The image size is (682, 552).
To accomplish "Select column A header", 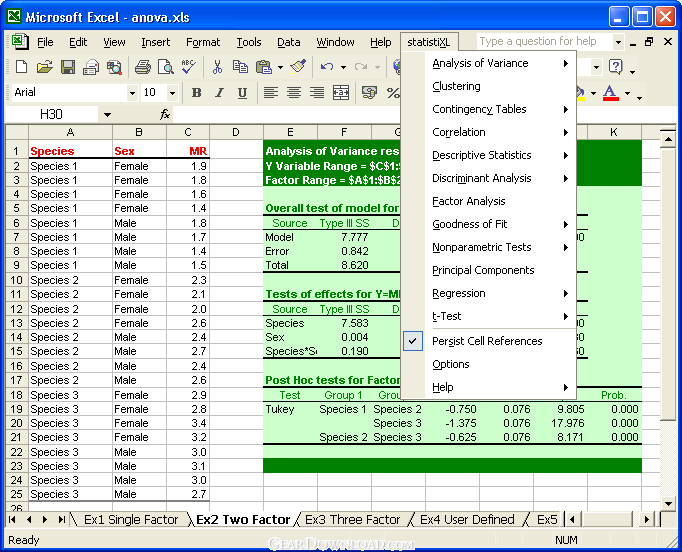I will pos(70,132).
